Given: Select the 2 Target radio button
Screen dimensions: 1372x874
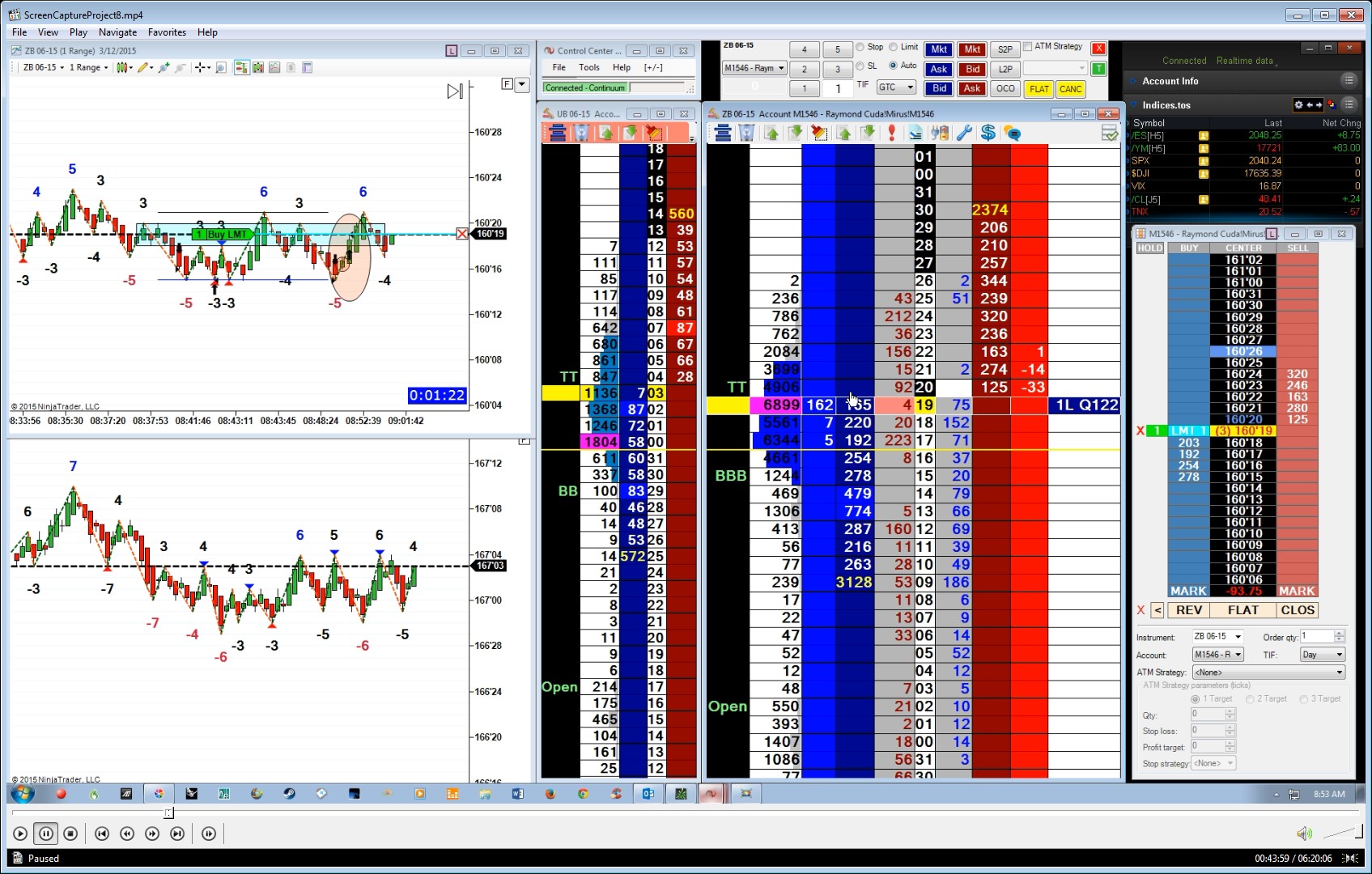Looking at the screenshot, I should [x=1250, y=699].
